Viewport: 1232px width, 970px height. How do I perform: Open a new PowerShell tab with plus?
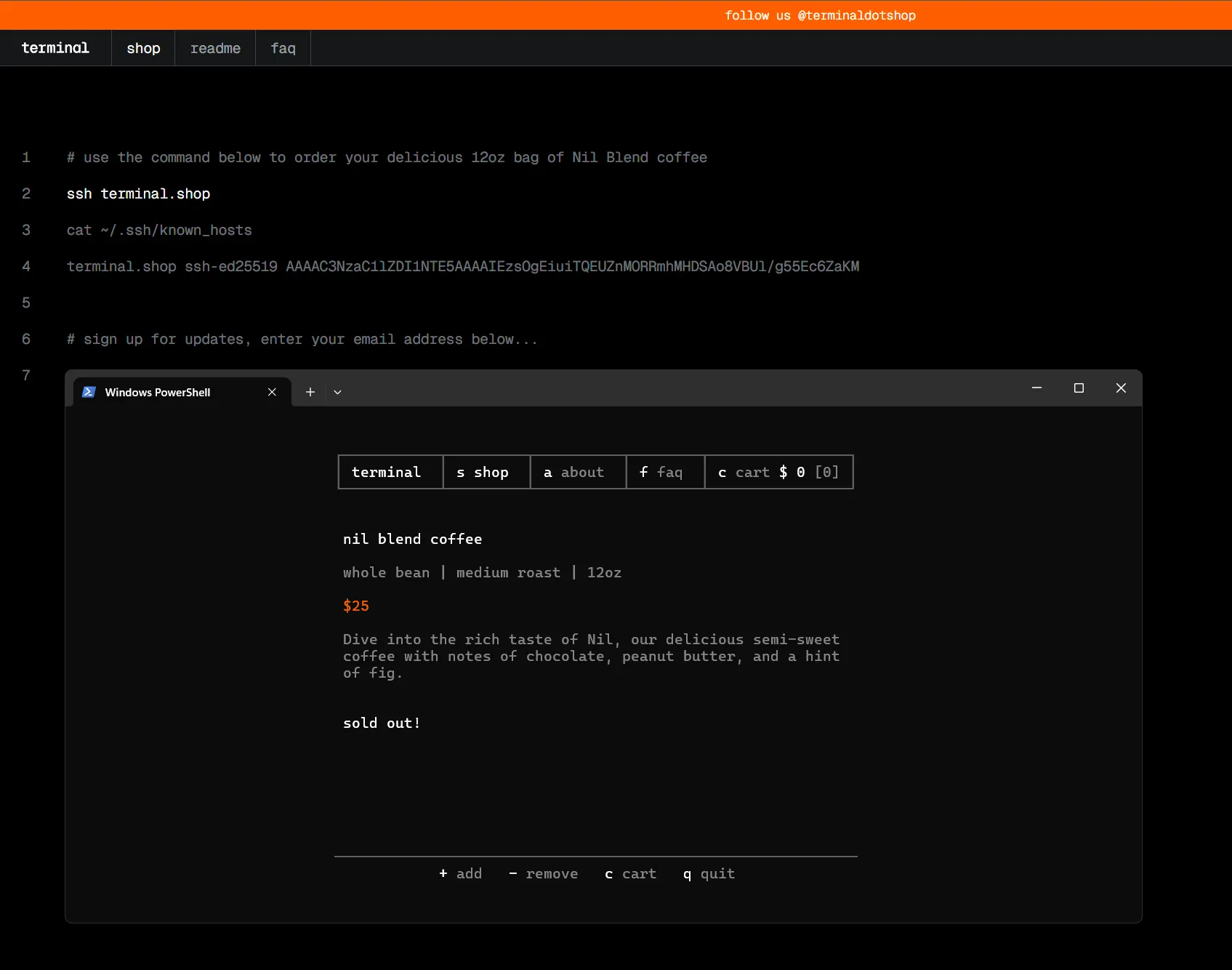point(310,392)
